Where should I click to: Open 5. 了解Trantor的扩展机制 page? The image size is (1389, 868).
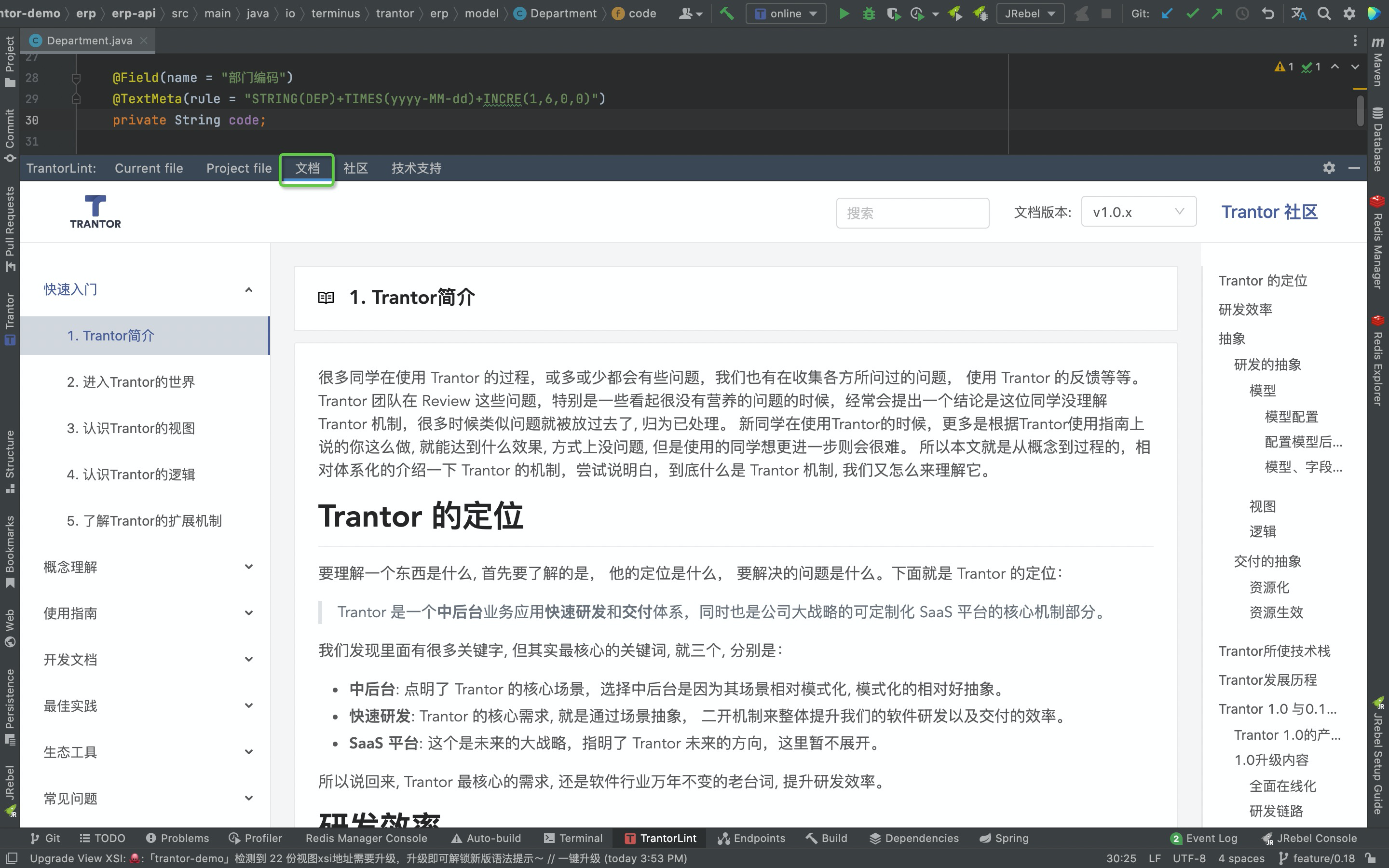[145, 521]
